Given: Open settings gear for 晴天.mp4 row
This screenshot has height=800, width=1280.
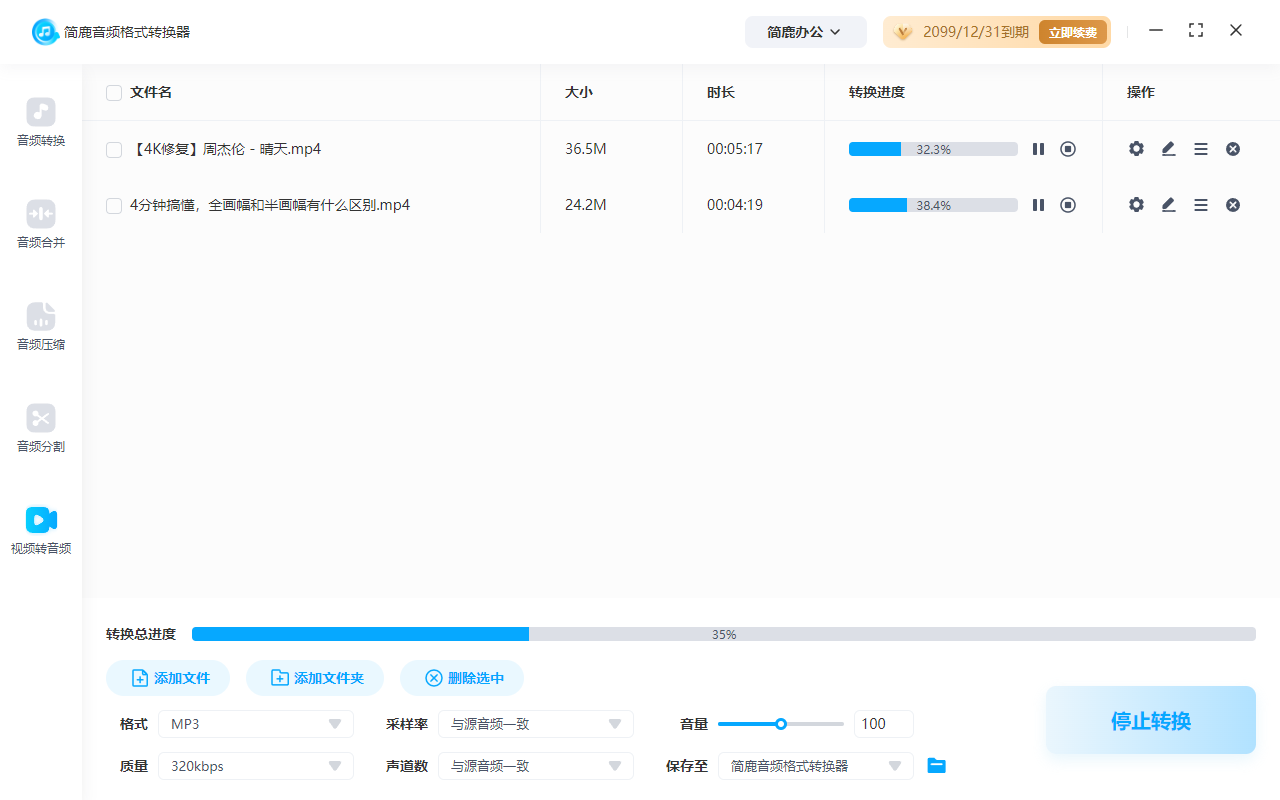Looking at the screenshot, I should tap(1136, 148).
